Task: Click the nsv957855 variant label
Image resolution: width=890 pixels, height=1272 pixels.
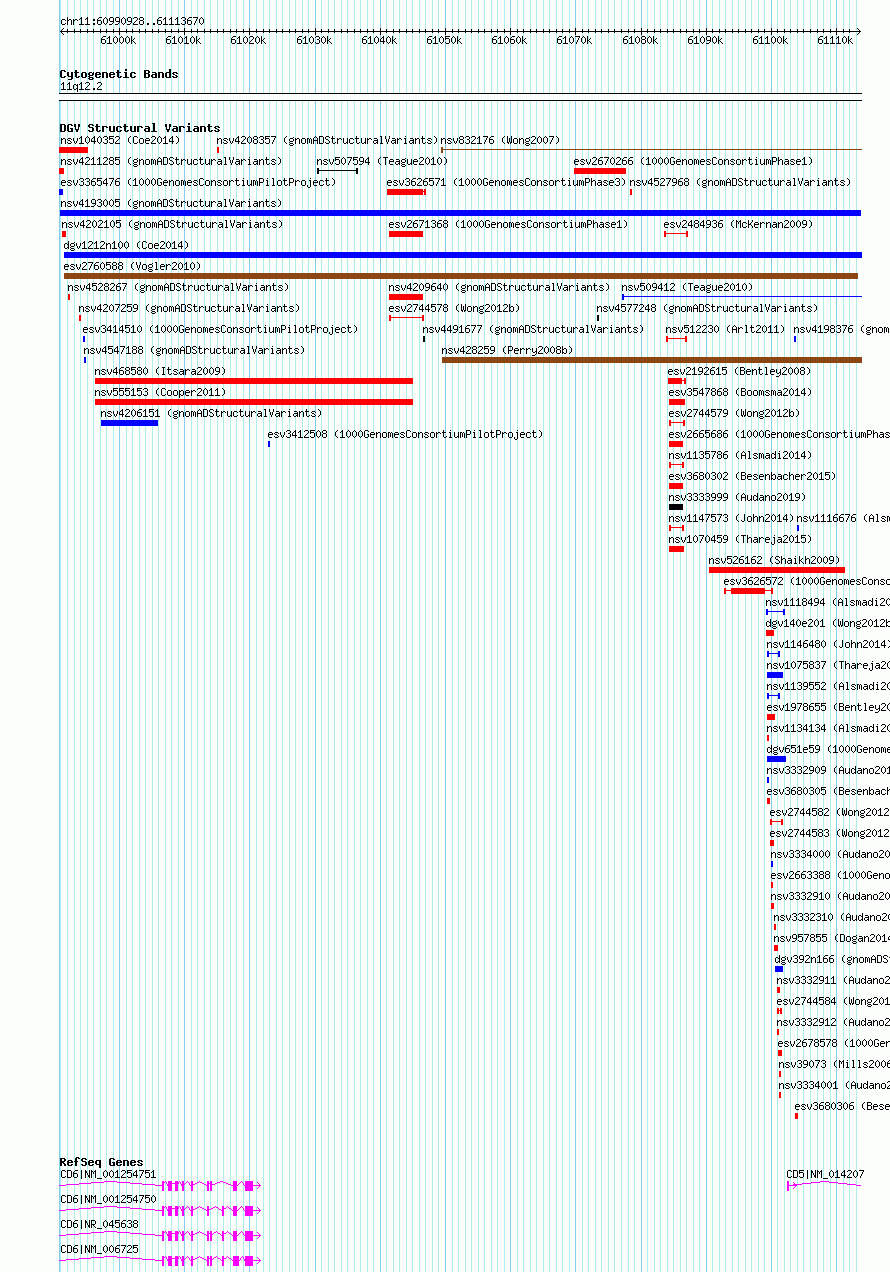Action: pyautogui.click(x=832, y=938)
